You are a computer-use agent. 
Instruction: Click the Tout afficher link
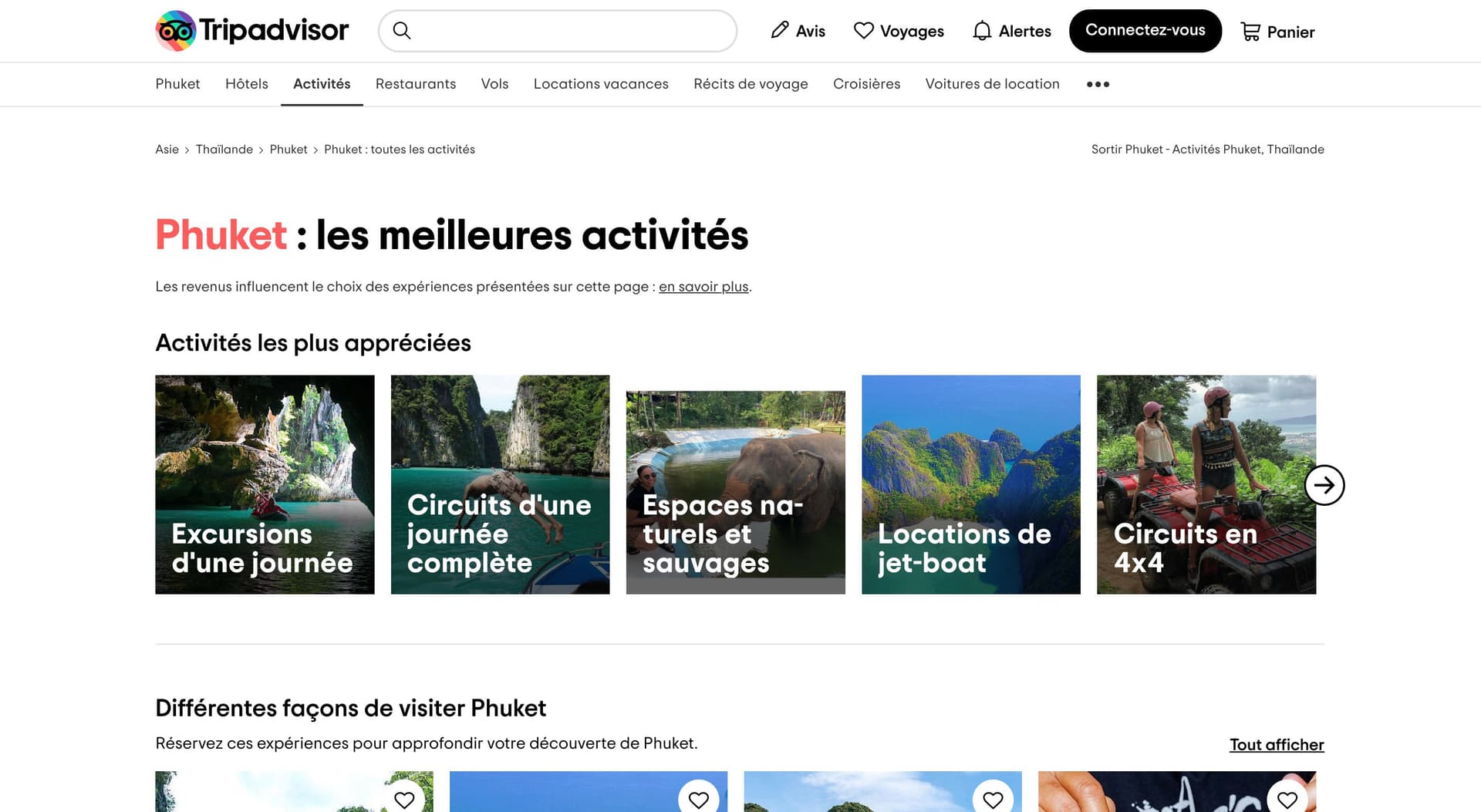[x=1276, y=745]
